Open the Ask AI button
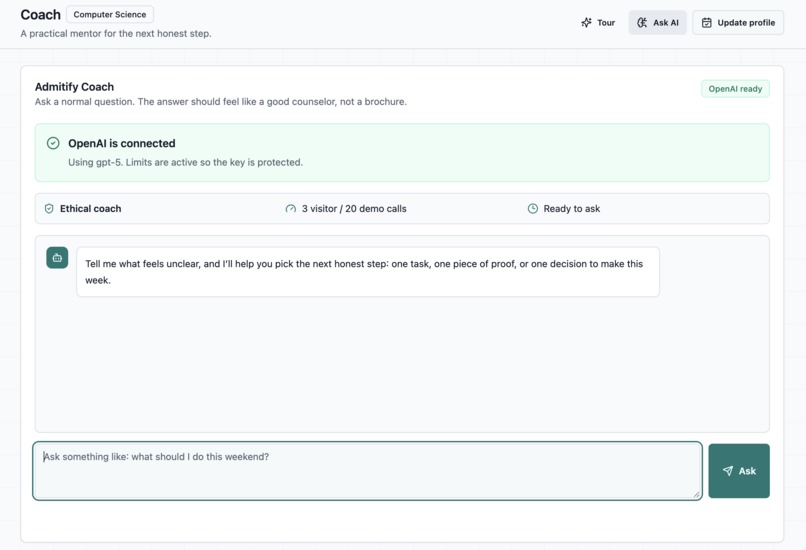 pos(657,23)
